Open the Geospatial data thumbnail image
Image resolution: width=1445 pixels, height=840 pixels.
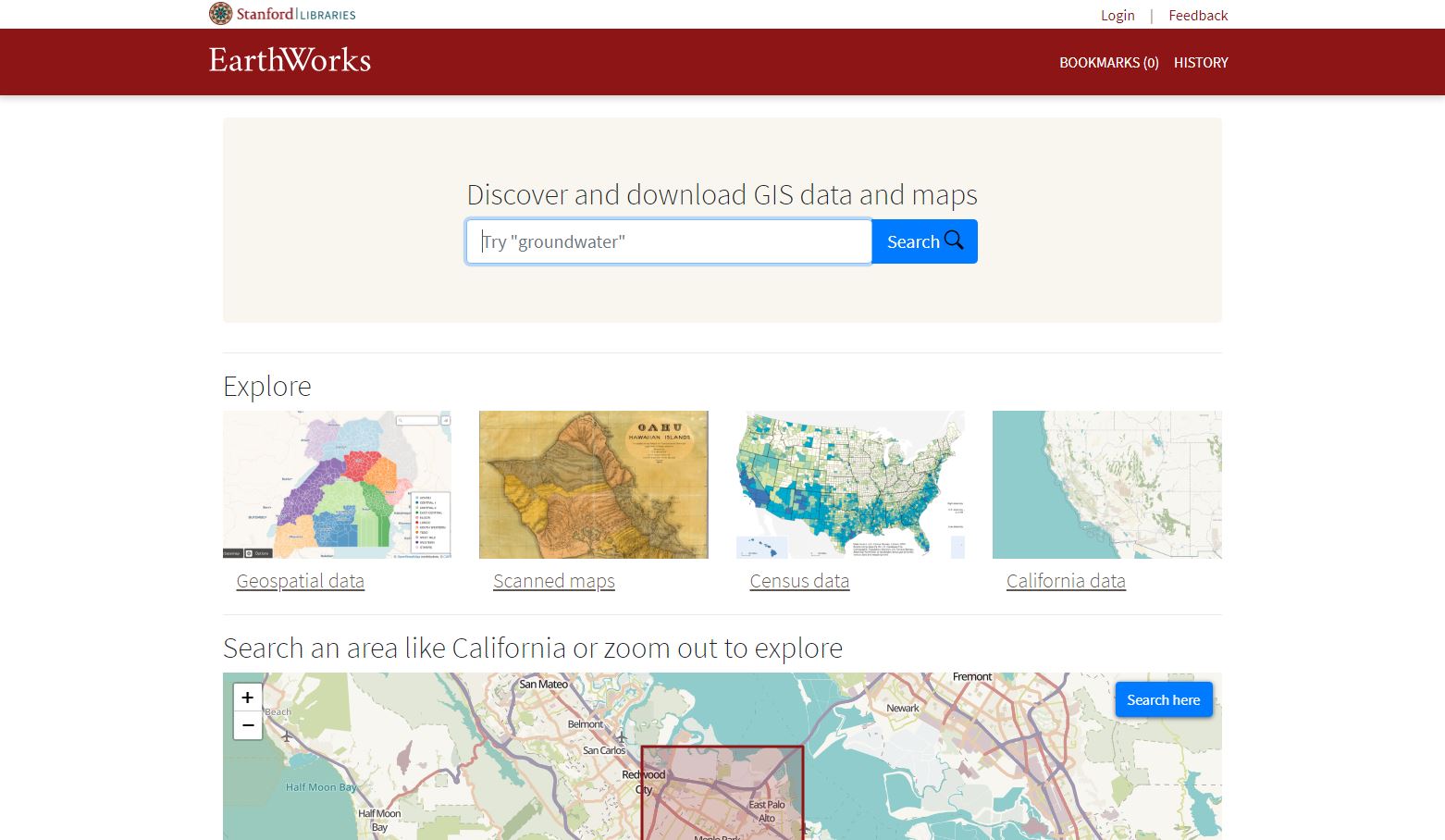pyautogui.click(x=337, y=485)
